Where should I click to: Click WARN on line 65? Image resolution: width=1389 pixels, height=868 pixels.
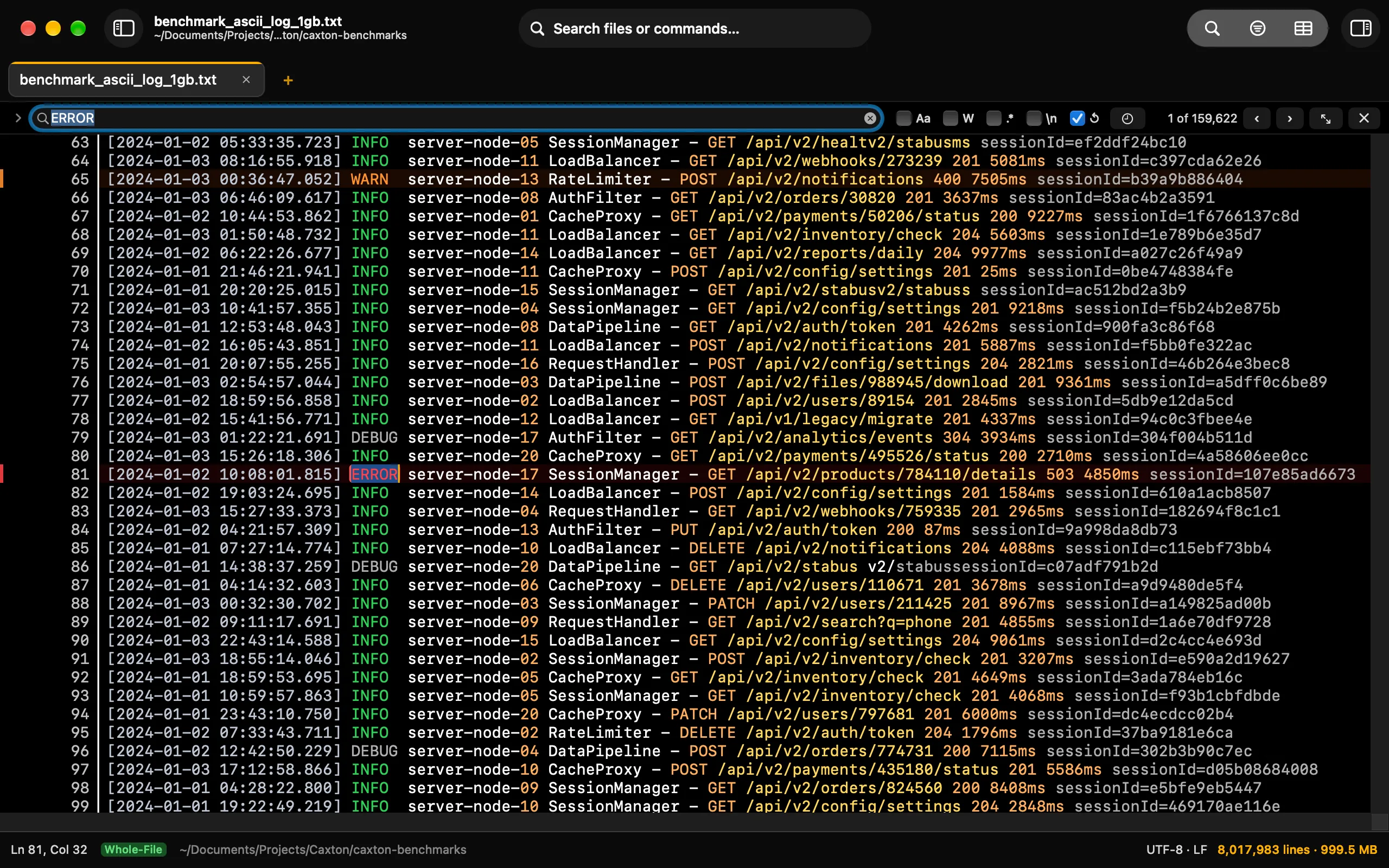click(x=369, y=179)
